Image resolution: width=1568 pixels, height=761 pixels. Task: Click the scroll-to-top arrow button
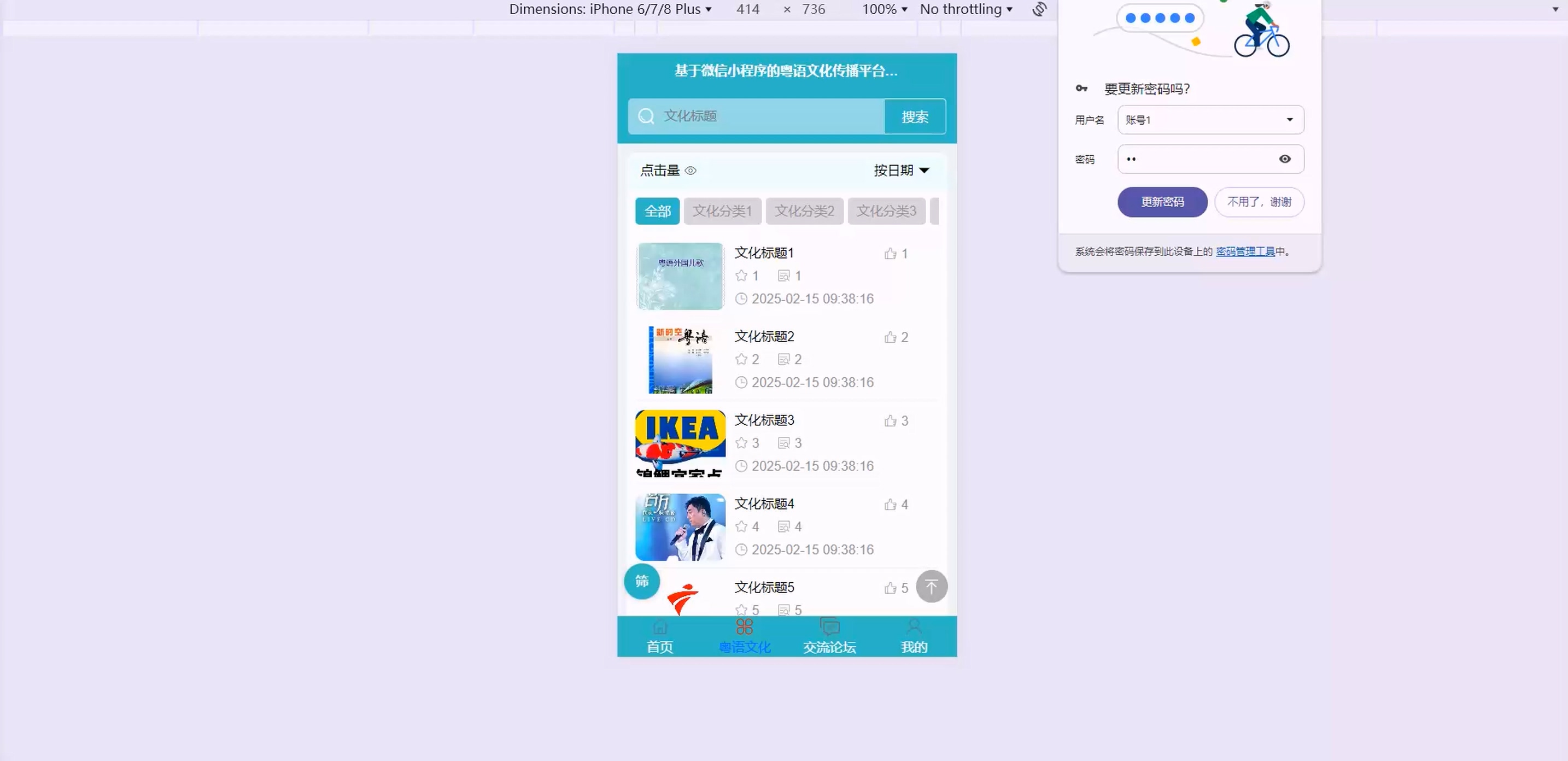tap(931, 586)
